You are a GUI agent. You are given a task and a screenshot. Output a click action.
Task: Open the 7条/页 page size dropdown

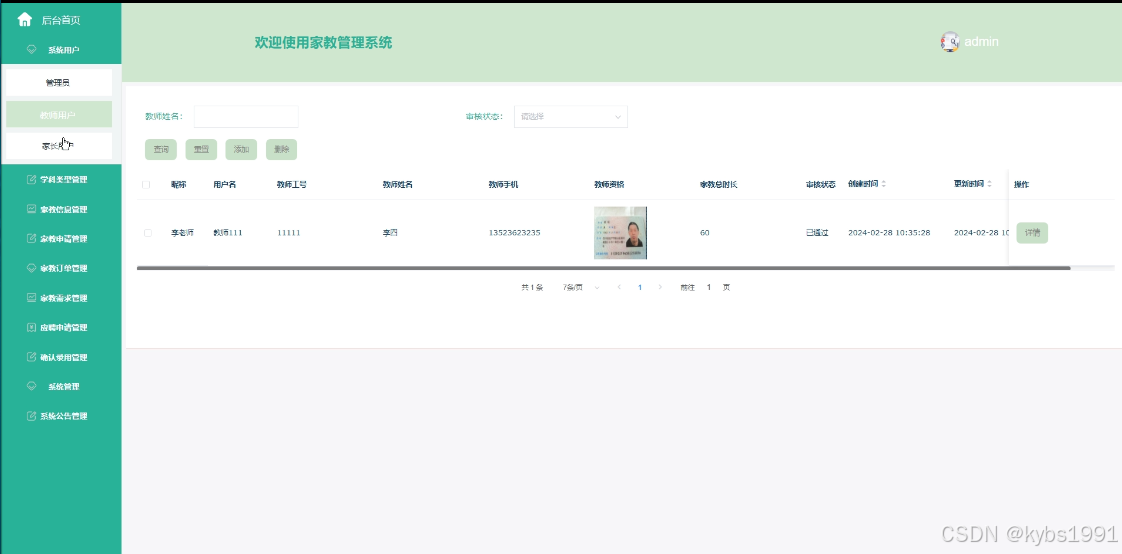(581, 287)
